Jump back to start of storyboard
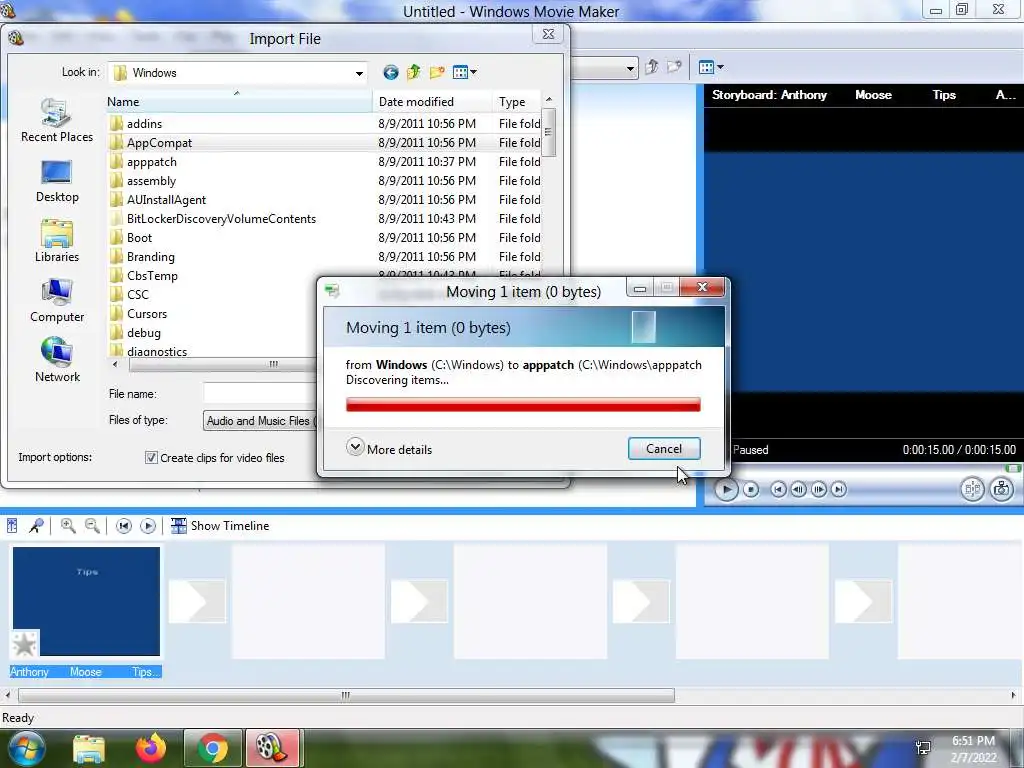1024x768 pixels. (778, 489)
